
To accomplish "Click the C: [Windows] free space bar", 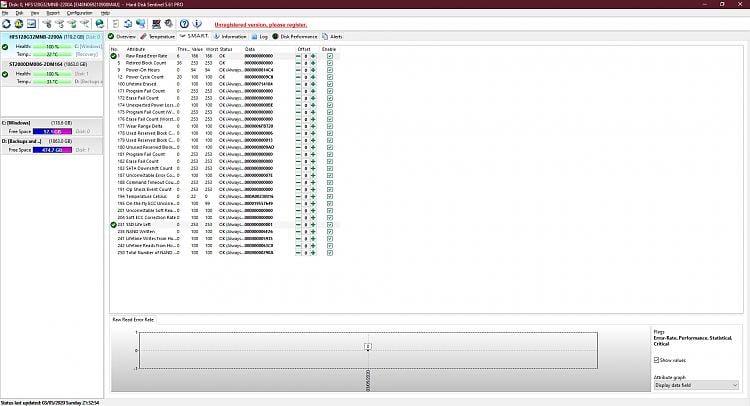I will tap(52, 132).
